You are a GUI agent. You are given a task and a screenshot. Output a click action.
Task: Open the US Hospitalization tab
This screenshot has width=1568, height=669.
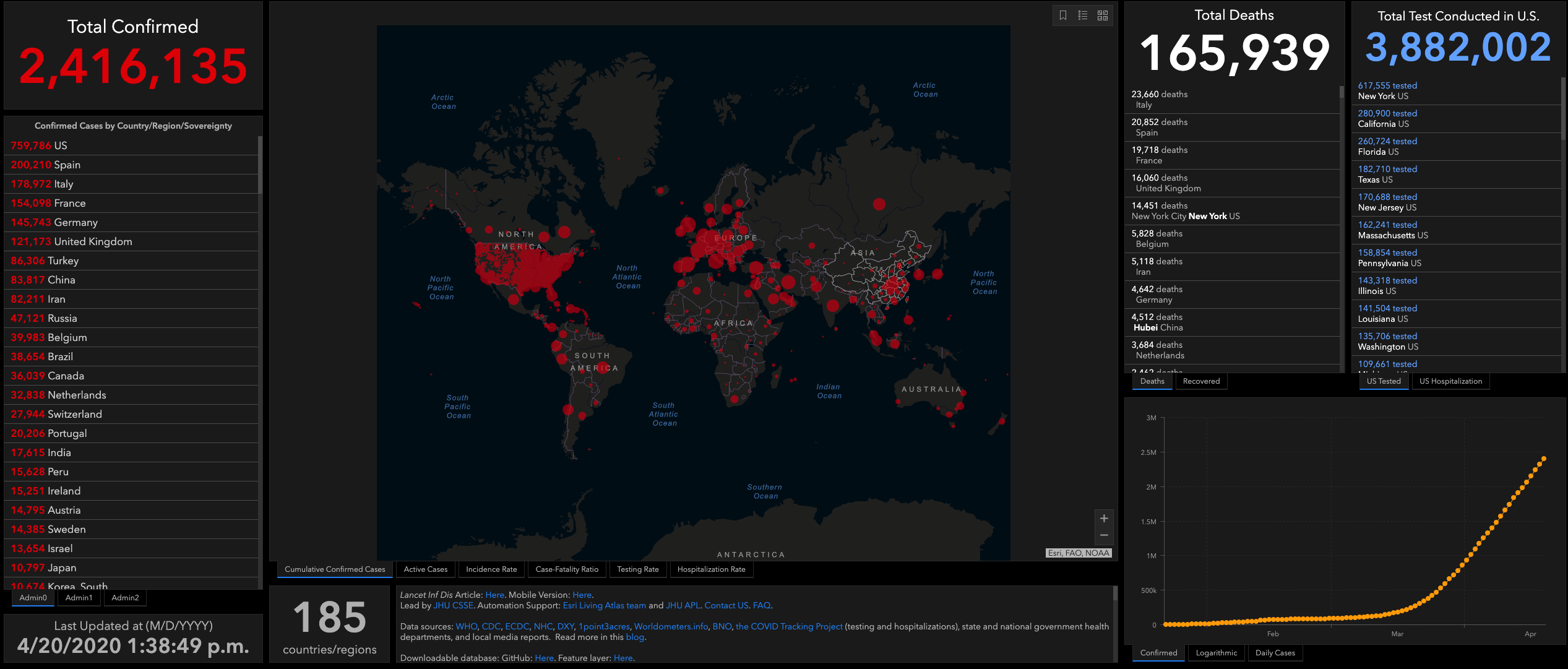1450,381
